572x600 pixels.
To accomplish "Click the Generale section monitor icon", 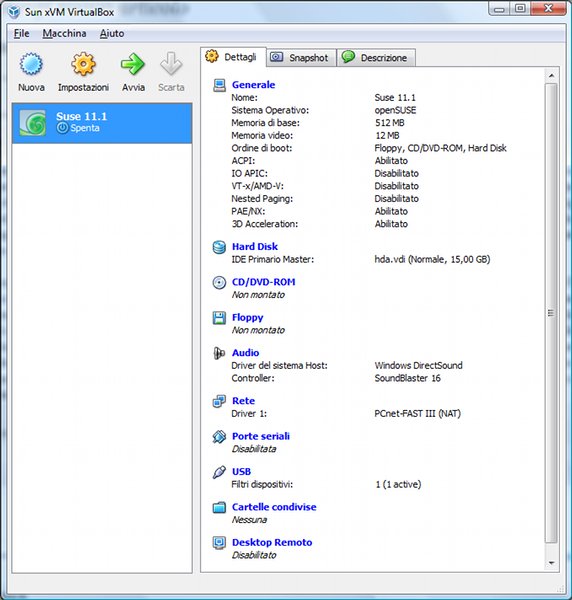I will (x=219, y=85).
